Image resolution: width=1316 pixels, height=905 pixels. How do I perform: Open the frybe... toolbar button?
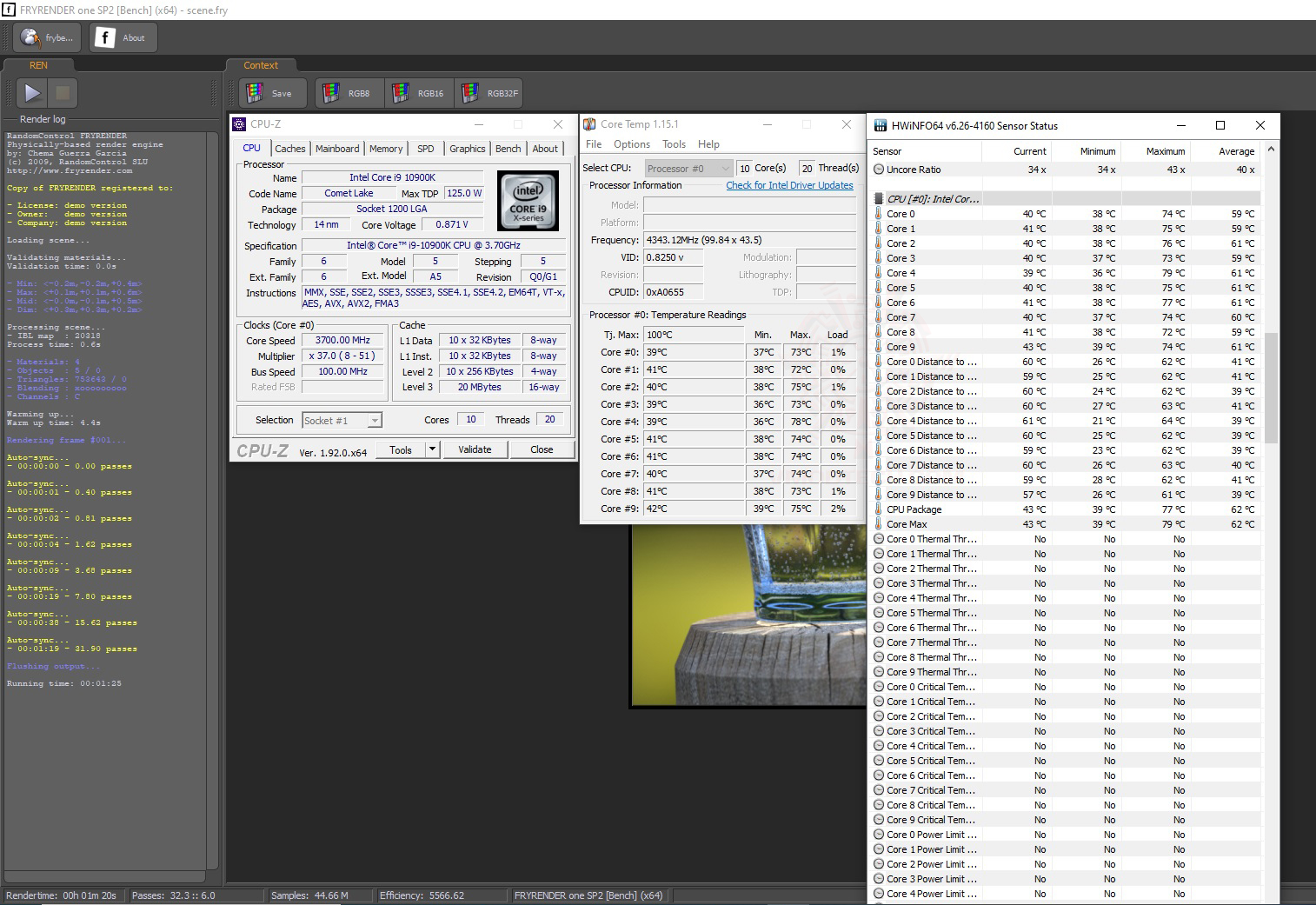47,37
